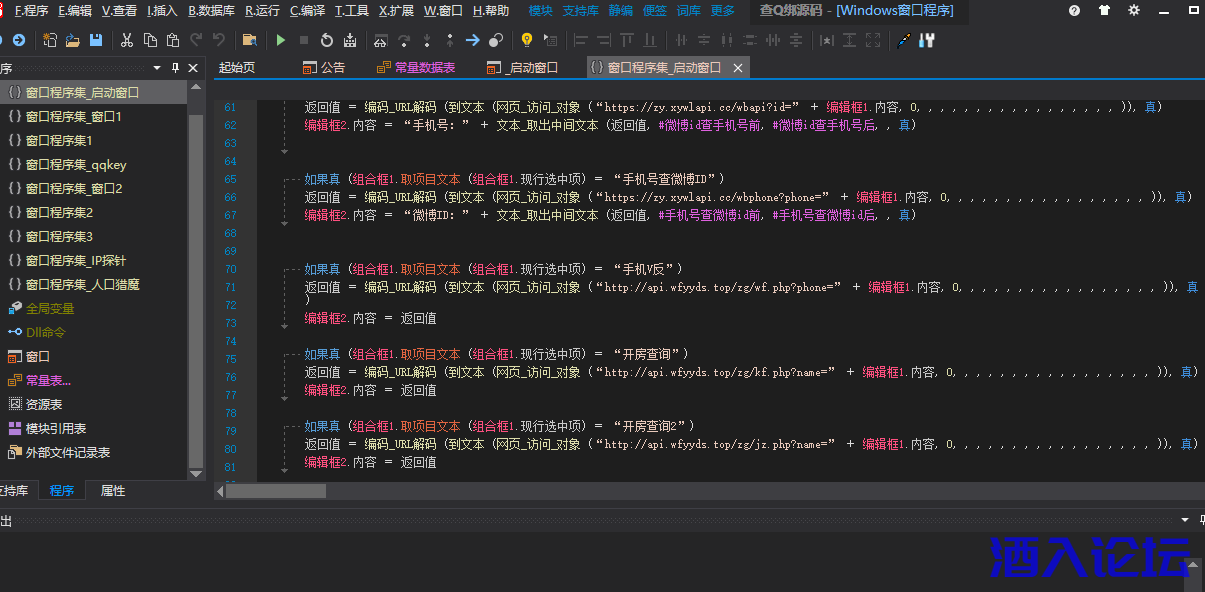Click the Copy toolbar icon

pos(151,40)
